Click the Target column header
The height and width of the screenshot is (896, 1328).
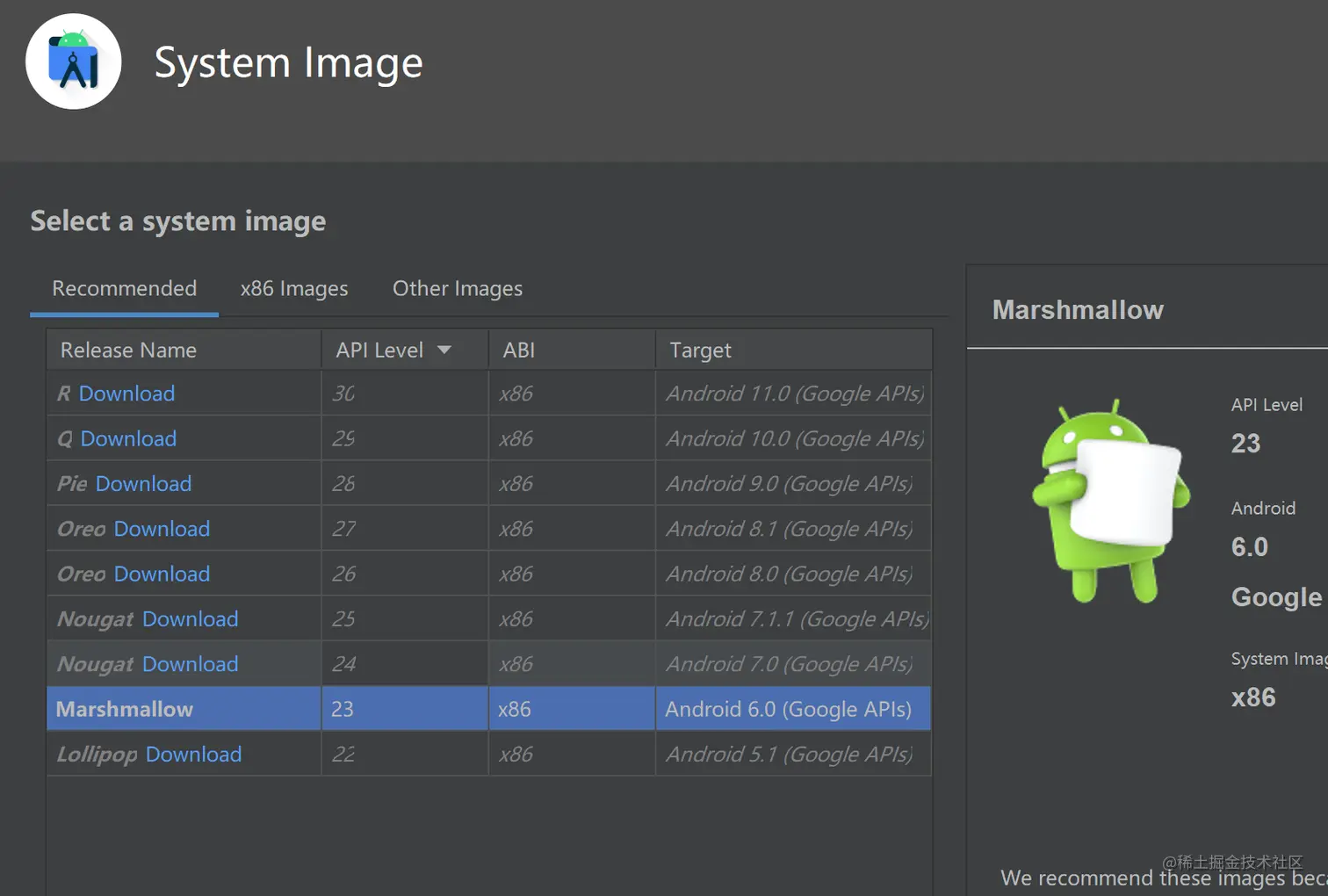tap(700, 350)
